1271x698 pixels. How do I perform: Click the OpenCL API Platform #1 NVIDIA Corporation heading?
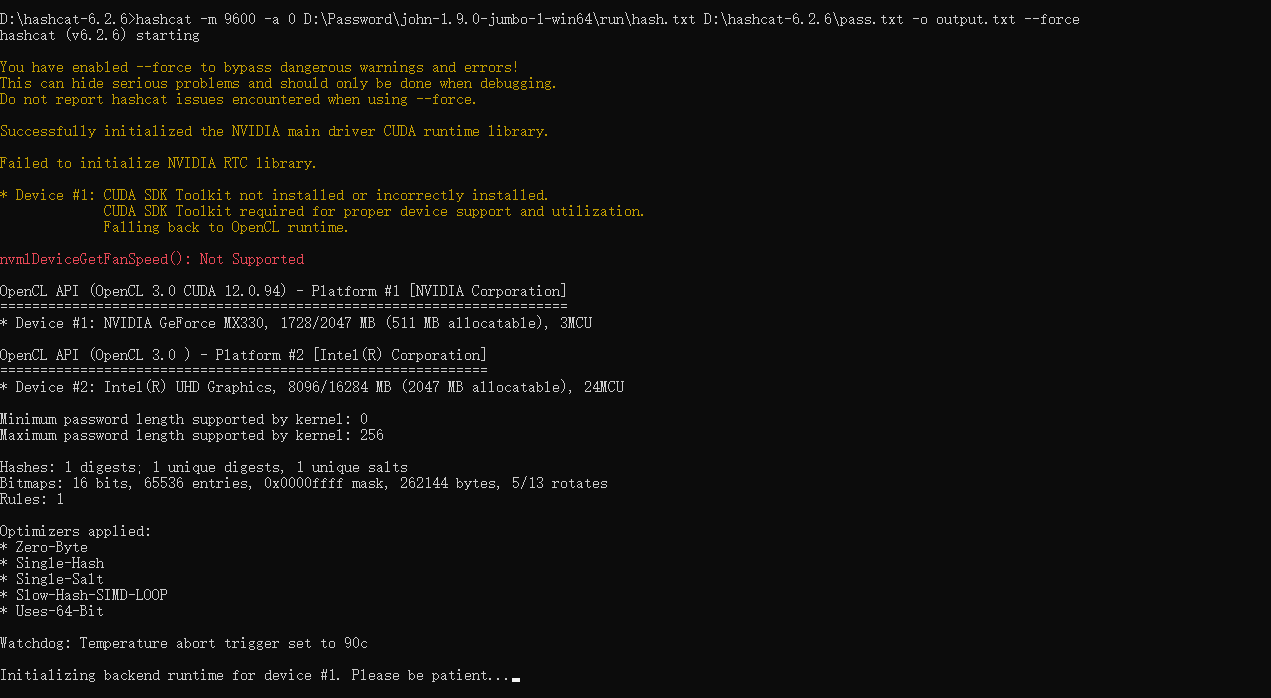284,291
